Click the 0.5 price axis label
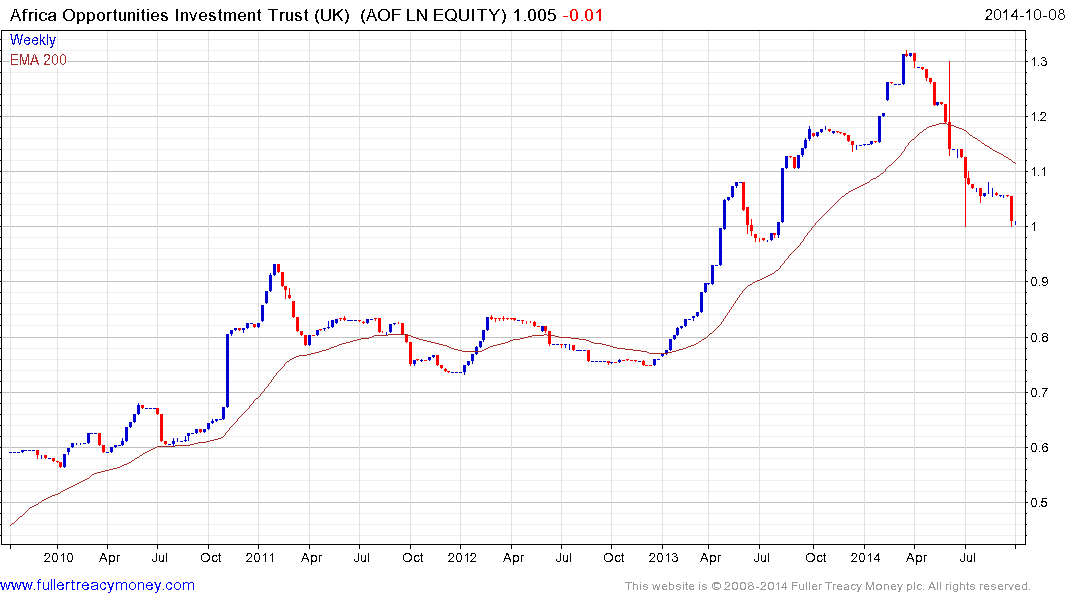This screenshot has height=600, width=1075. tap(1039, 503)
